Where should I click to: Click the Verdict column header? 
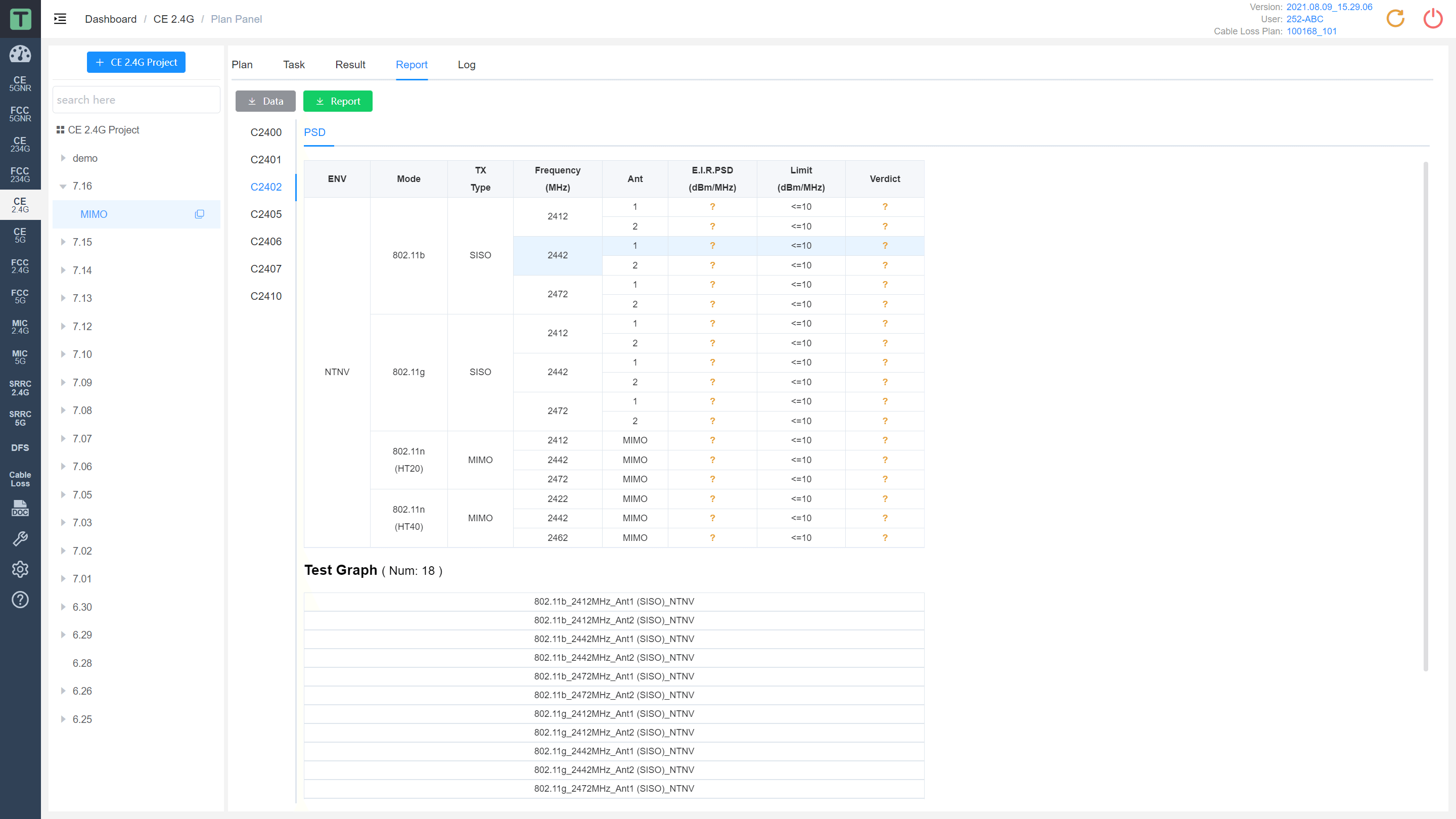coord(885,178)
